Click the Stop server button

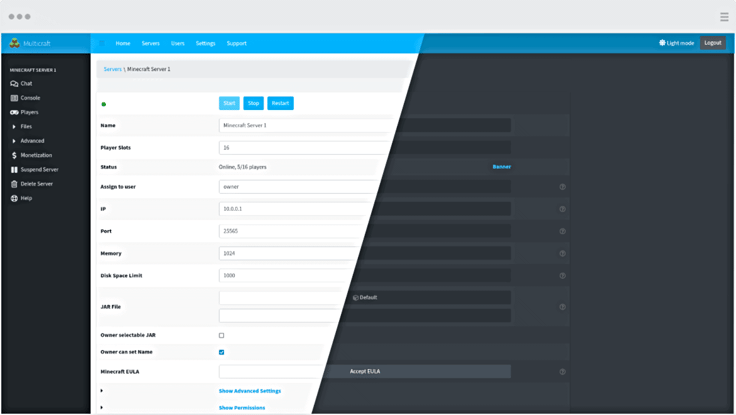pyautogui.click(x=253, y=103)
